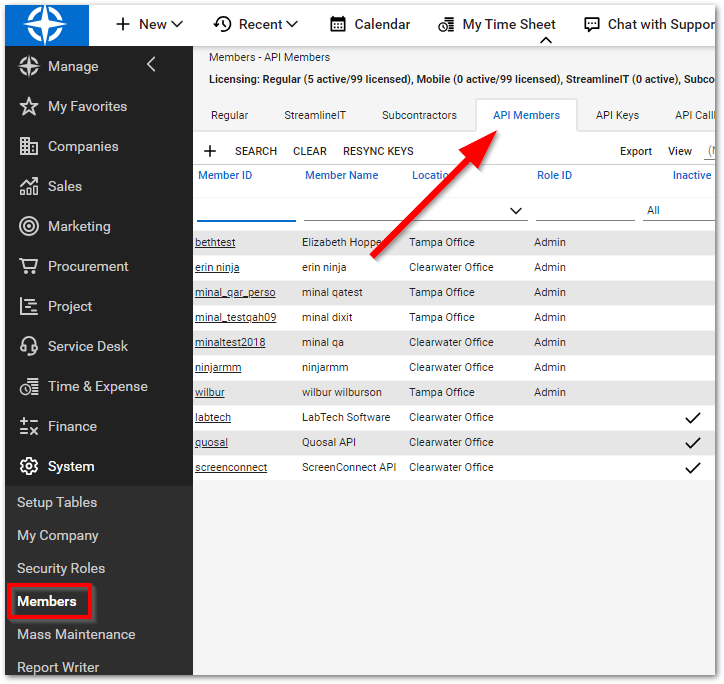The image size is (724, 684).
Task: Open the Member Name filter dropdown
Action: coord(516,211)
